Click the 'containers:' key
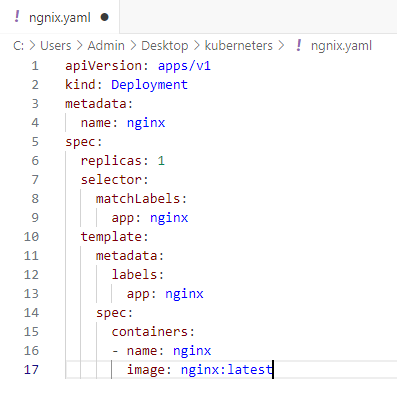Viewport: 397px width, 398px height. pos(153,332)
